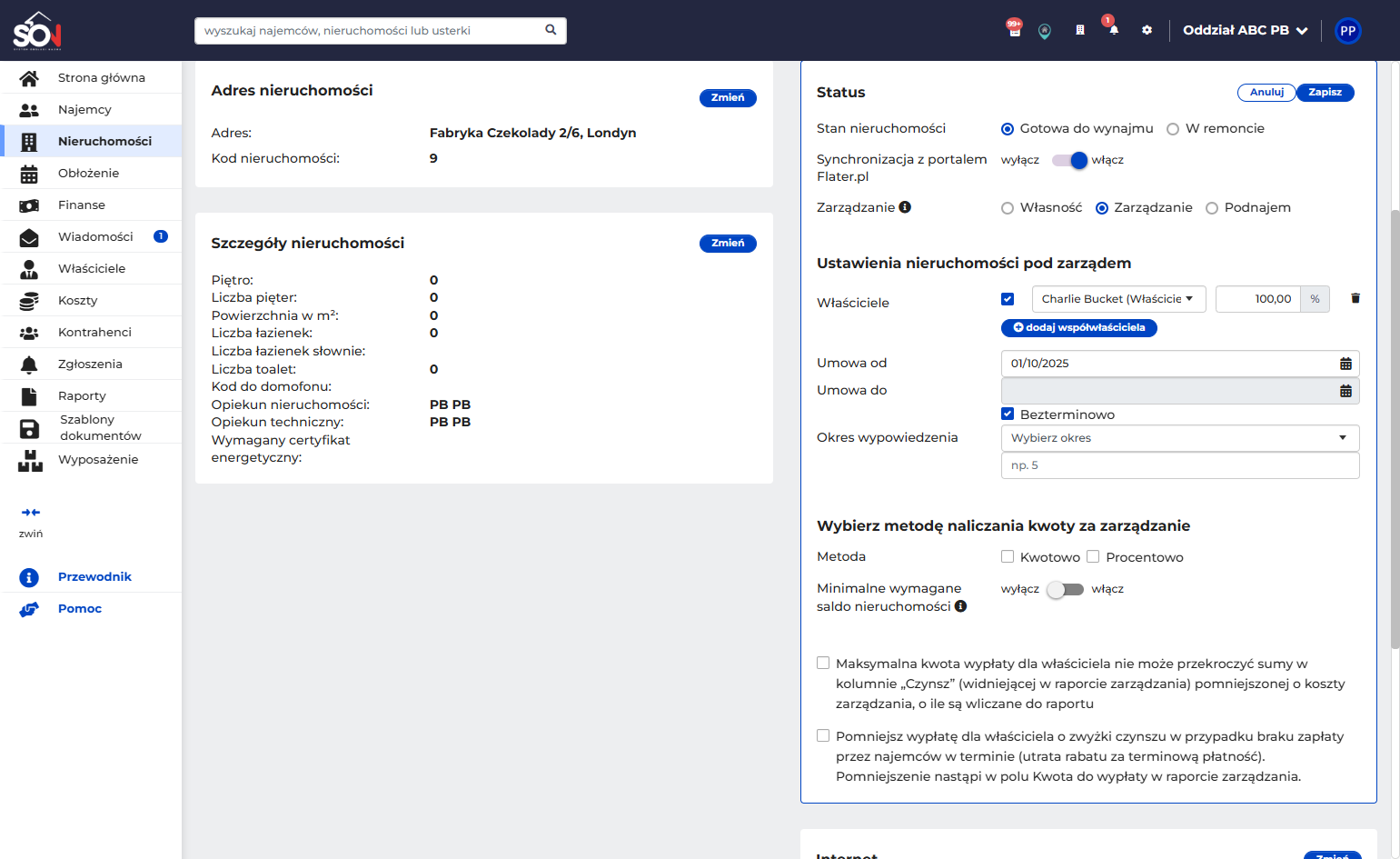
Task: Select the Gotowa do wynajmu radio button
Action: (1007, 129)
